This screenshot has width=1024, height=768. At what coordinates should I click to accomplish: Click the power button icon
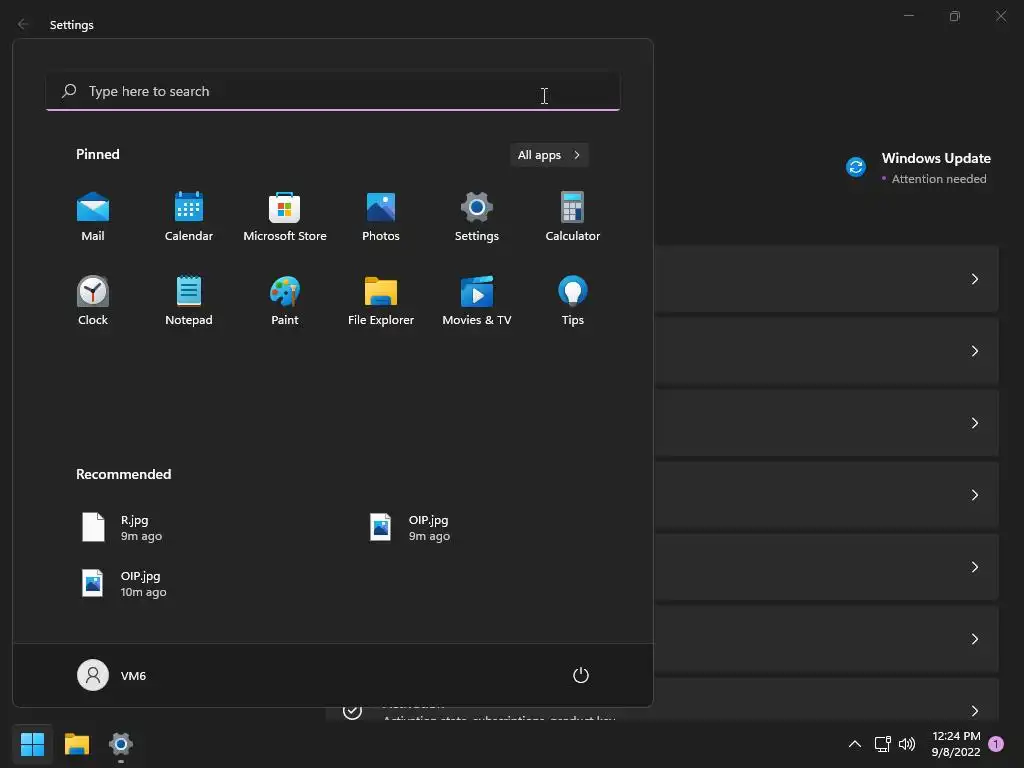click(581, 675)
